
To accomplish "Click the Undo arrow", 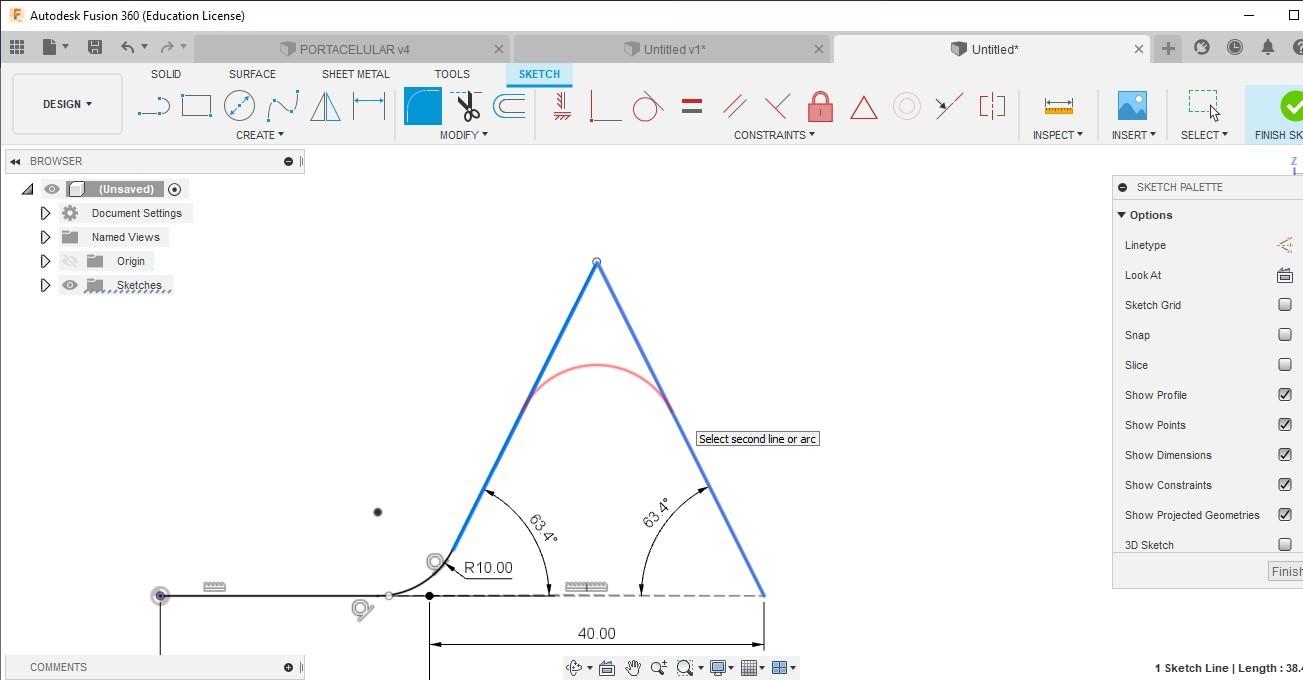I will point(127,47).
